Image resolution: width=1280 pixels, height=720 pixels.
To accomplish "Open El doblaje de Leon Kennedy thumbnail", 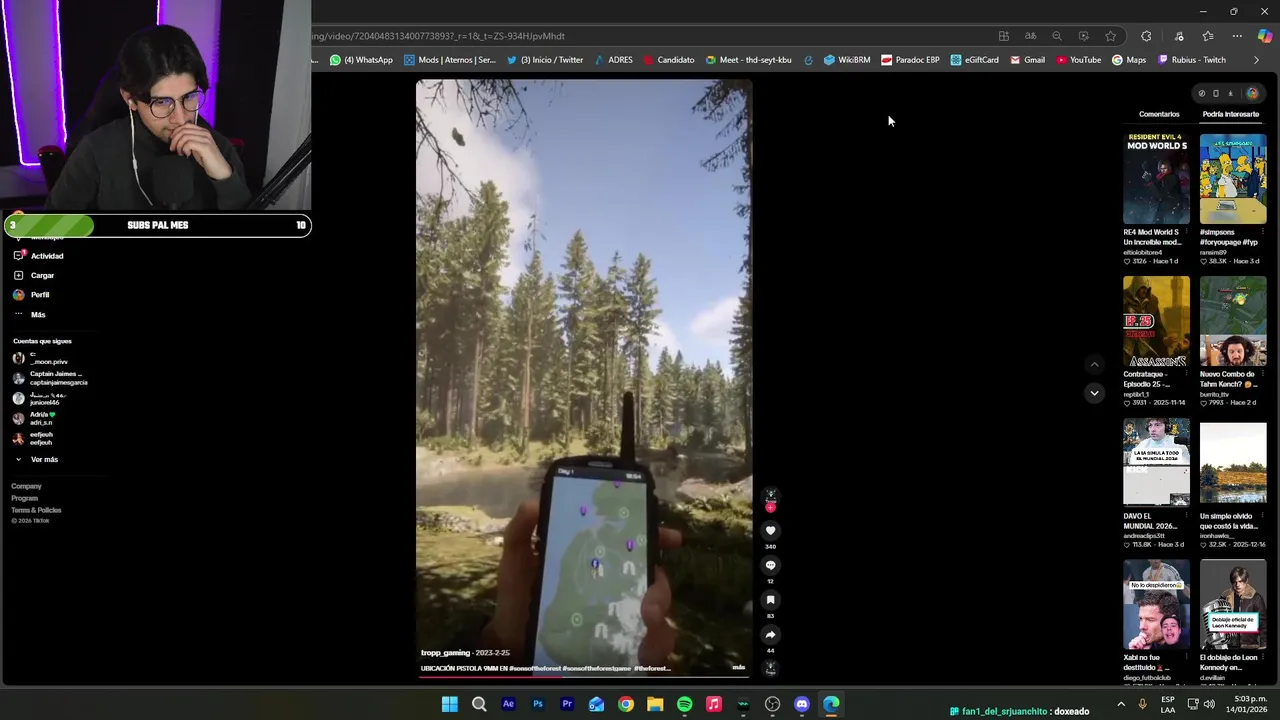I will [x=1233, y=604].
